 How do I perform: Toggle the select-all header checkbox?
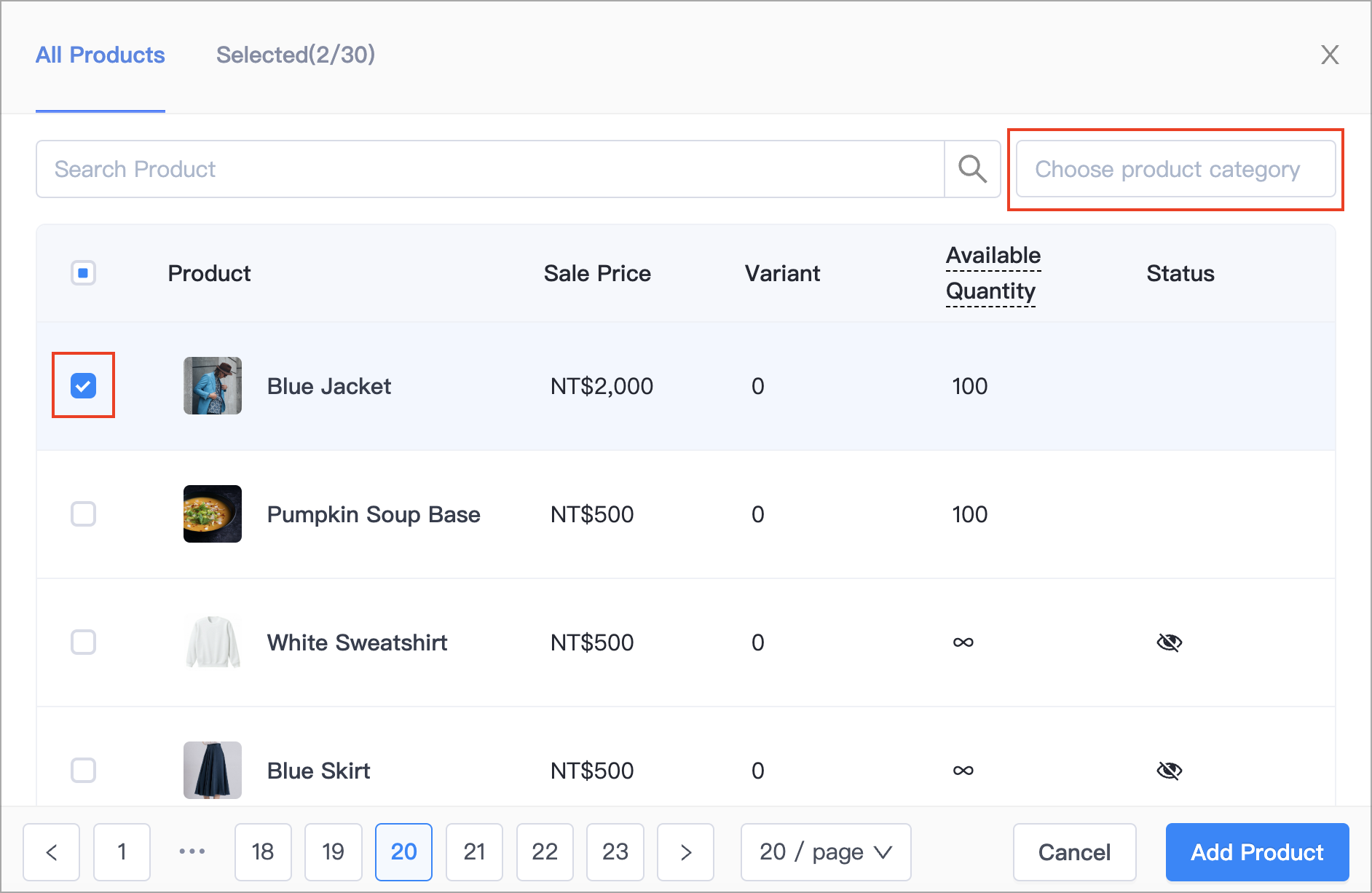pyautogui.click(x=83, y=273)
